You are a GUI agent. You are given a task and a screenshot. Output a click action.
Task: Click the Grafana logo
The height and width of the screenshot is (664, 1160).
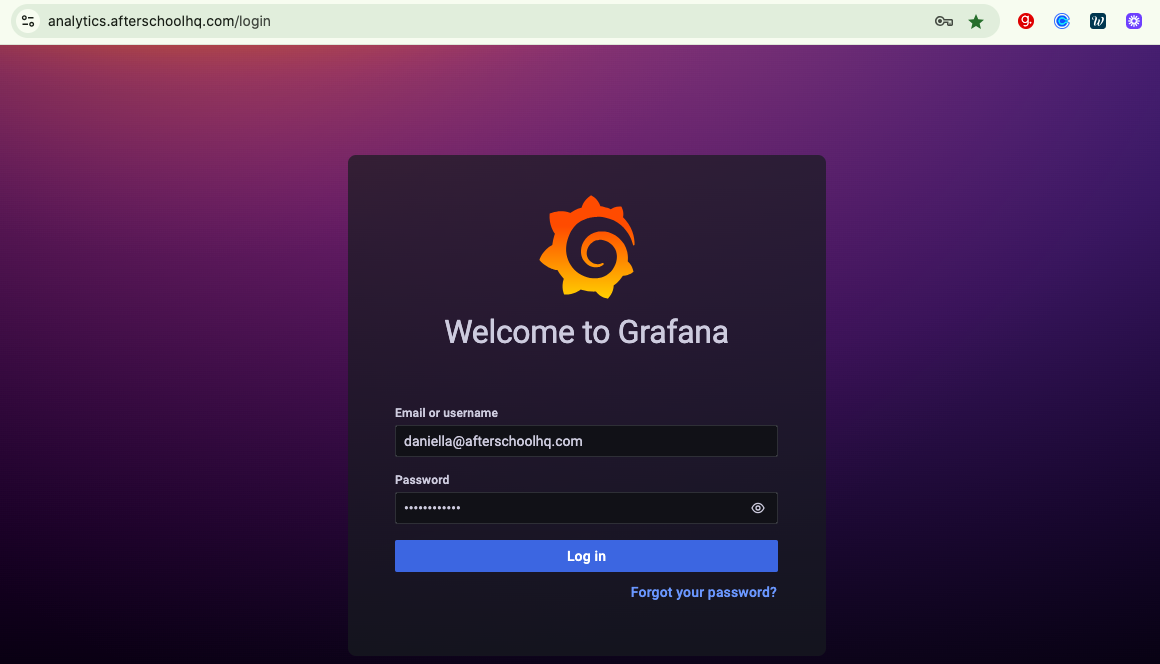click(587, 247)
